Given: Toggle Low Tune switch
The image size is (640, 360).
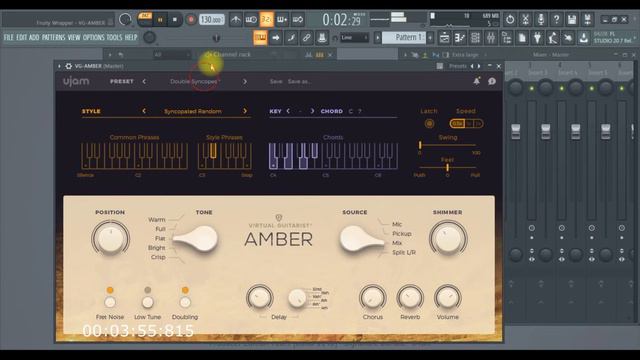Looking at the screenshot, I should tap(147, 302).
